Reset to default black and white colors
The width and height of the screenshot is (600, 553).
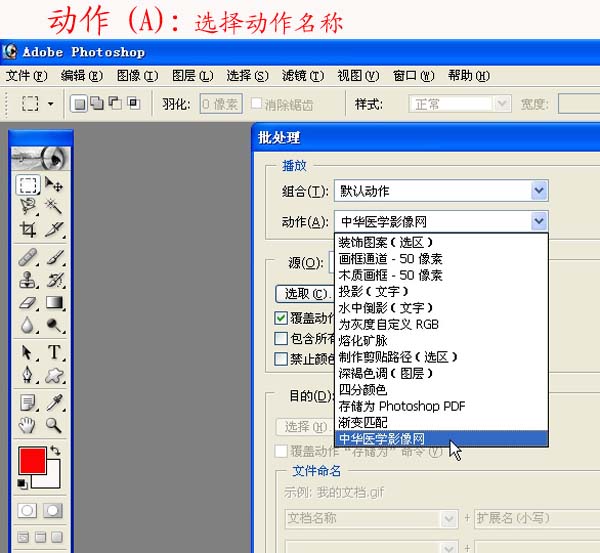coord(23,484)
